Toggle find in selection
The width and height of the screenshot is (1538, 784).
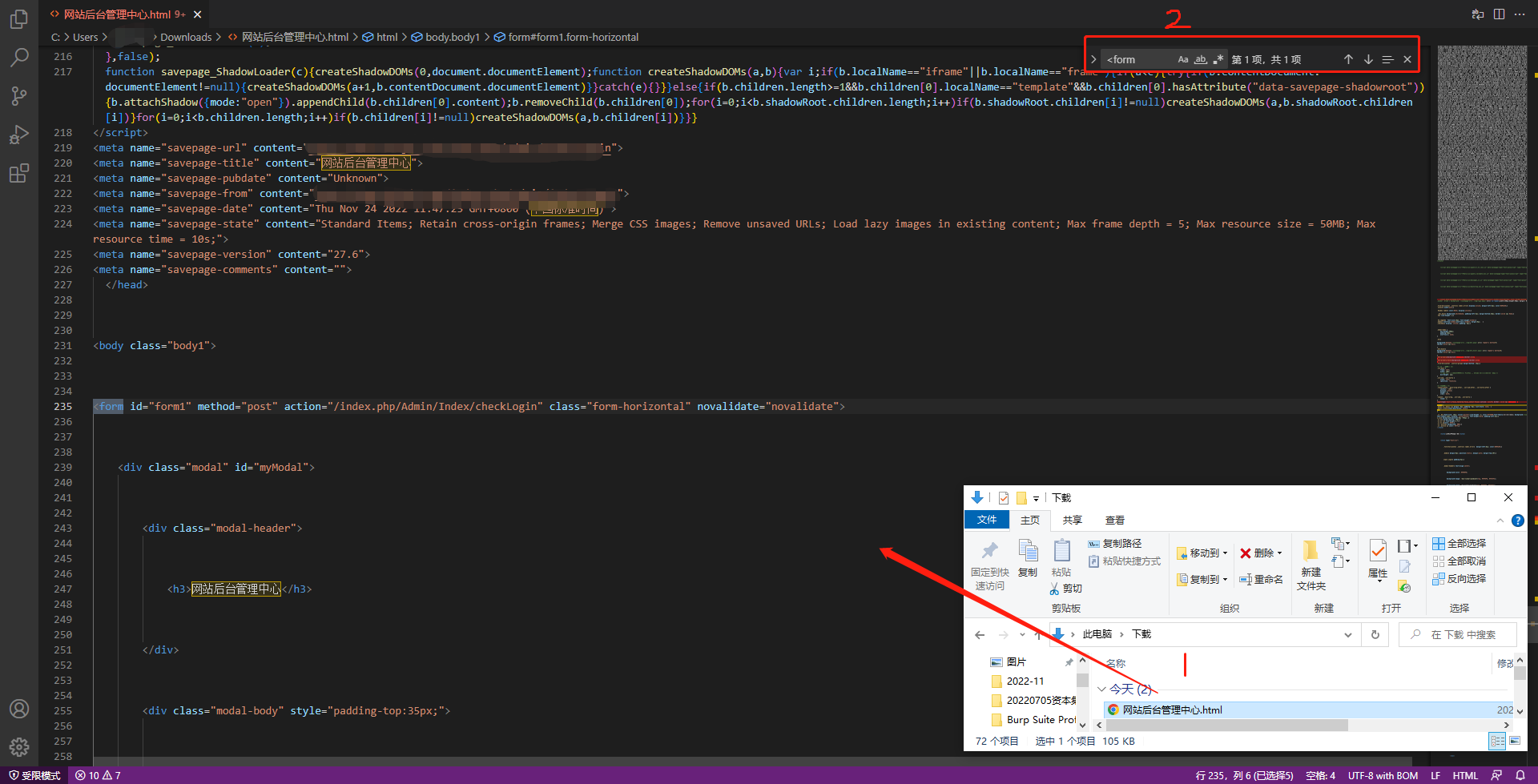1387,59
